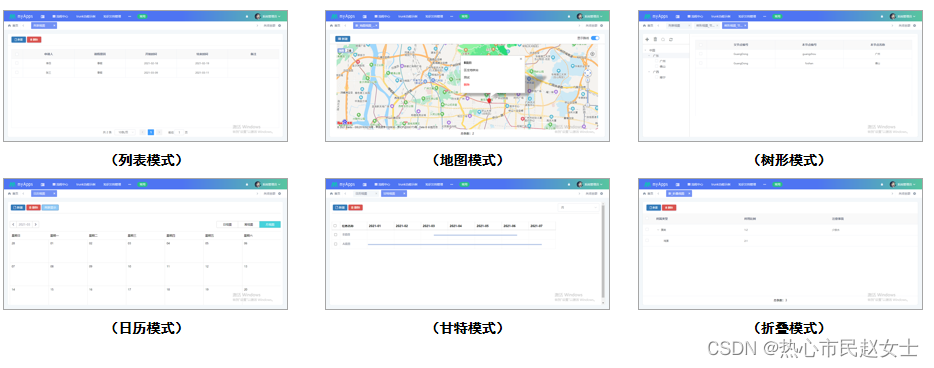Click the home icon in 列表模式 tab bar
Screen dimensions: 934x368
point(9,26)
